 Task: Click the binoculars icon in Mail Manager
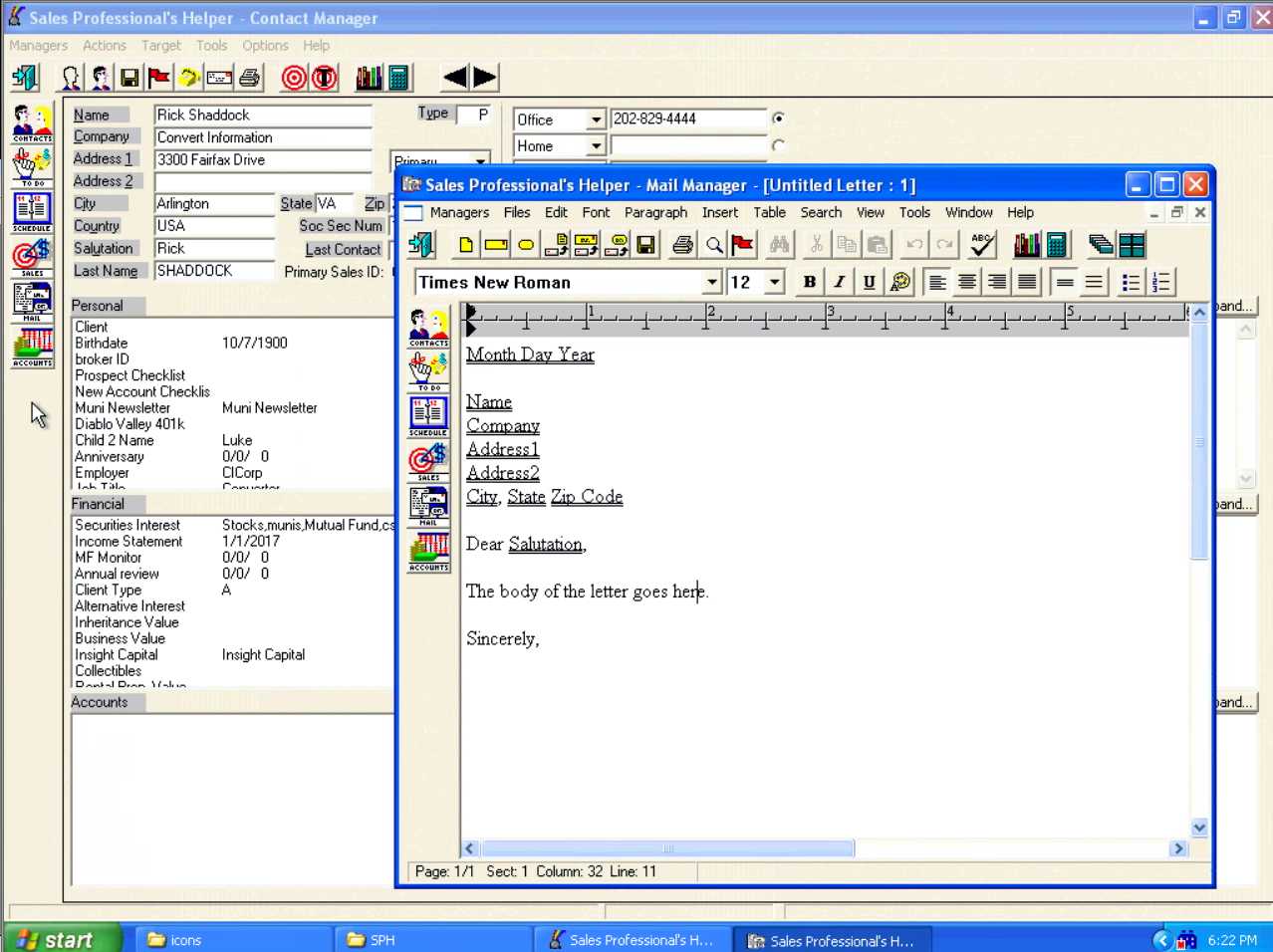click(779, 245)
